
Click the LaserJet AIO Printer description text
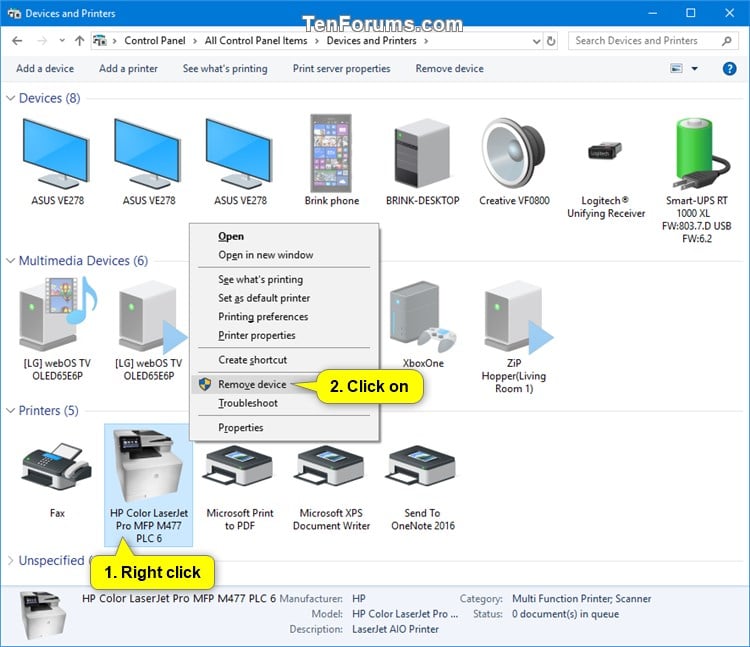click(395, 629)
